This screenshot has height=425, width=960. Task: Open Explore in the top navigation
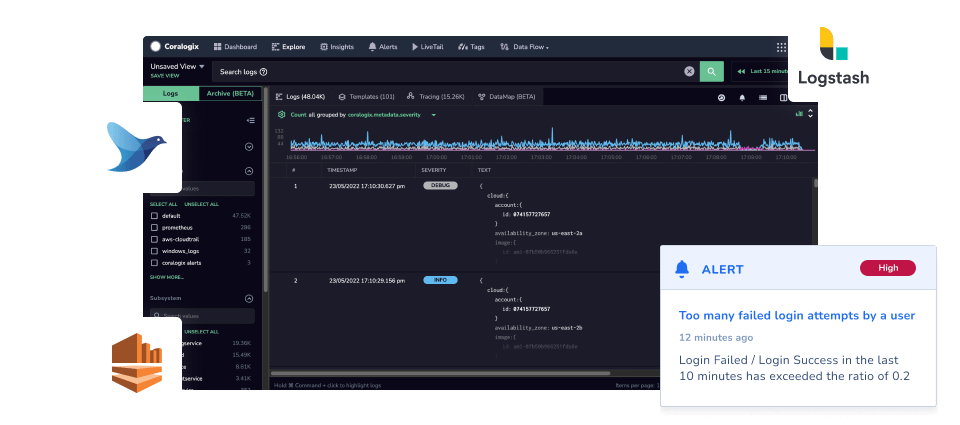click(x=289, y=47)
